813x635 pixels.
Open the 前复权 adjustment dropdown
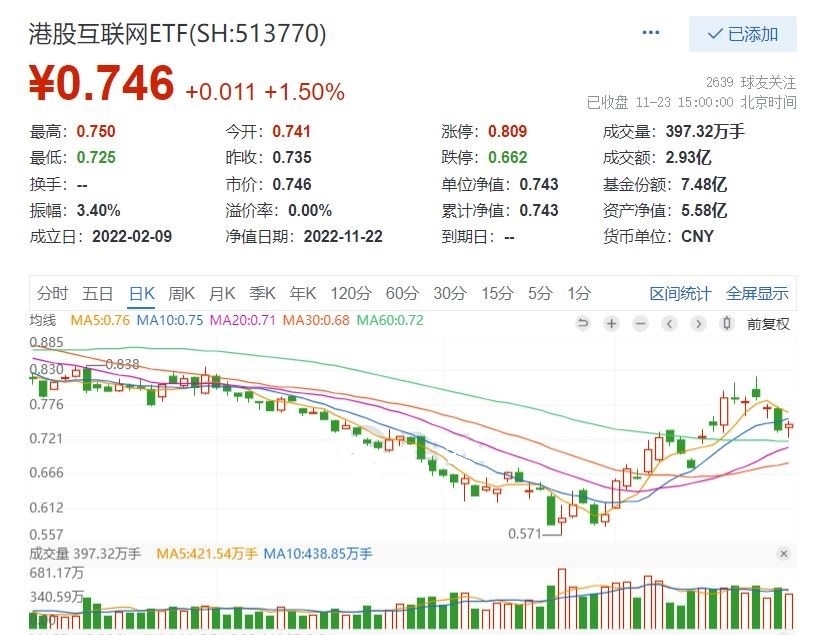(x=768, y=323)
